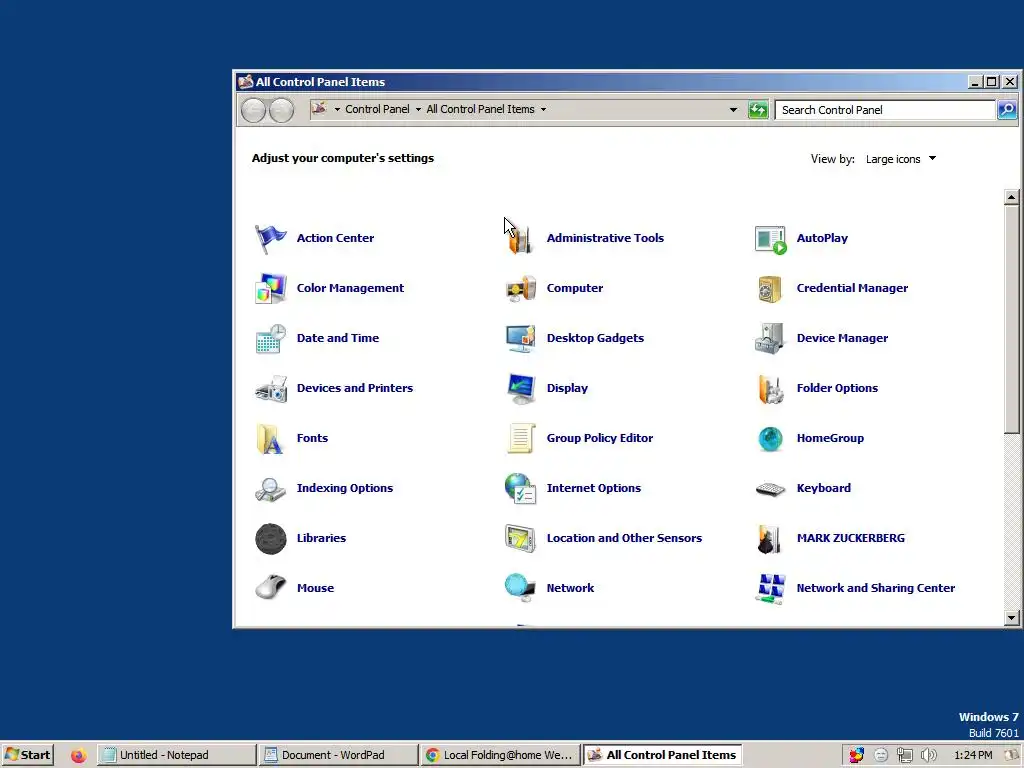Click the scrollbar down arrow

coord(1012,617)
